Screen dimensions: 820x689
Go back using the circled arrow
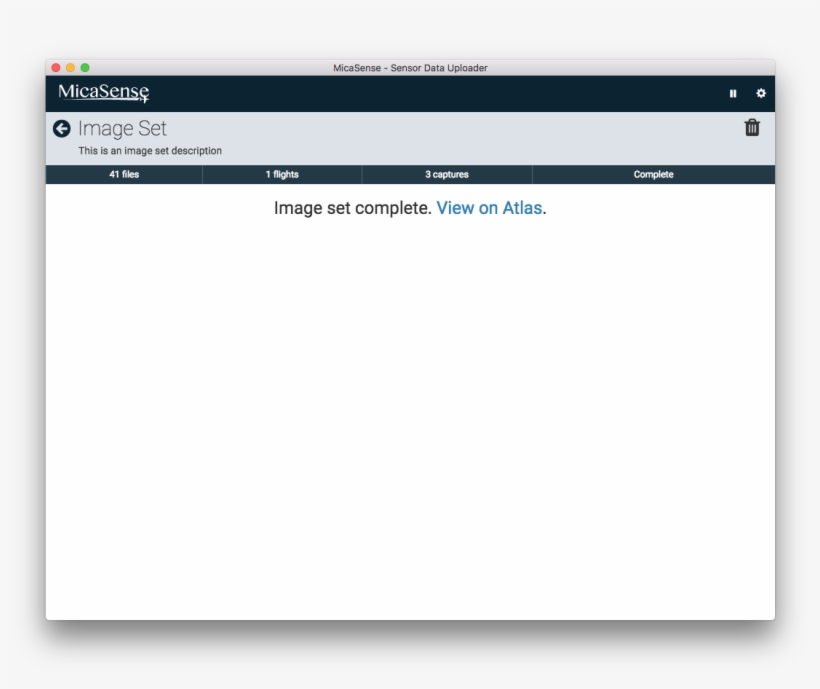[x=62, y=129]
